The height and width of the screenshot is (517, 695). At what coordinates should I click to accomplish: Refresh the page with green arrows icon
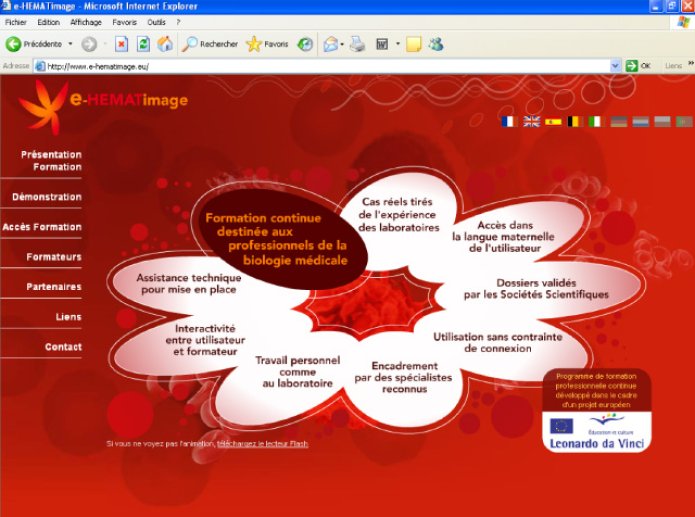tap(143, 44)
